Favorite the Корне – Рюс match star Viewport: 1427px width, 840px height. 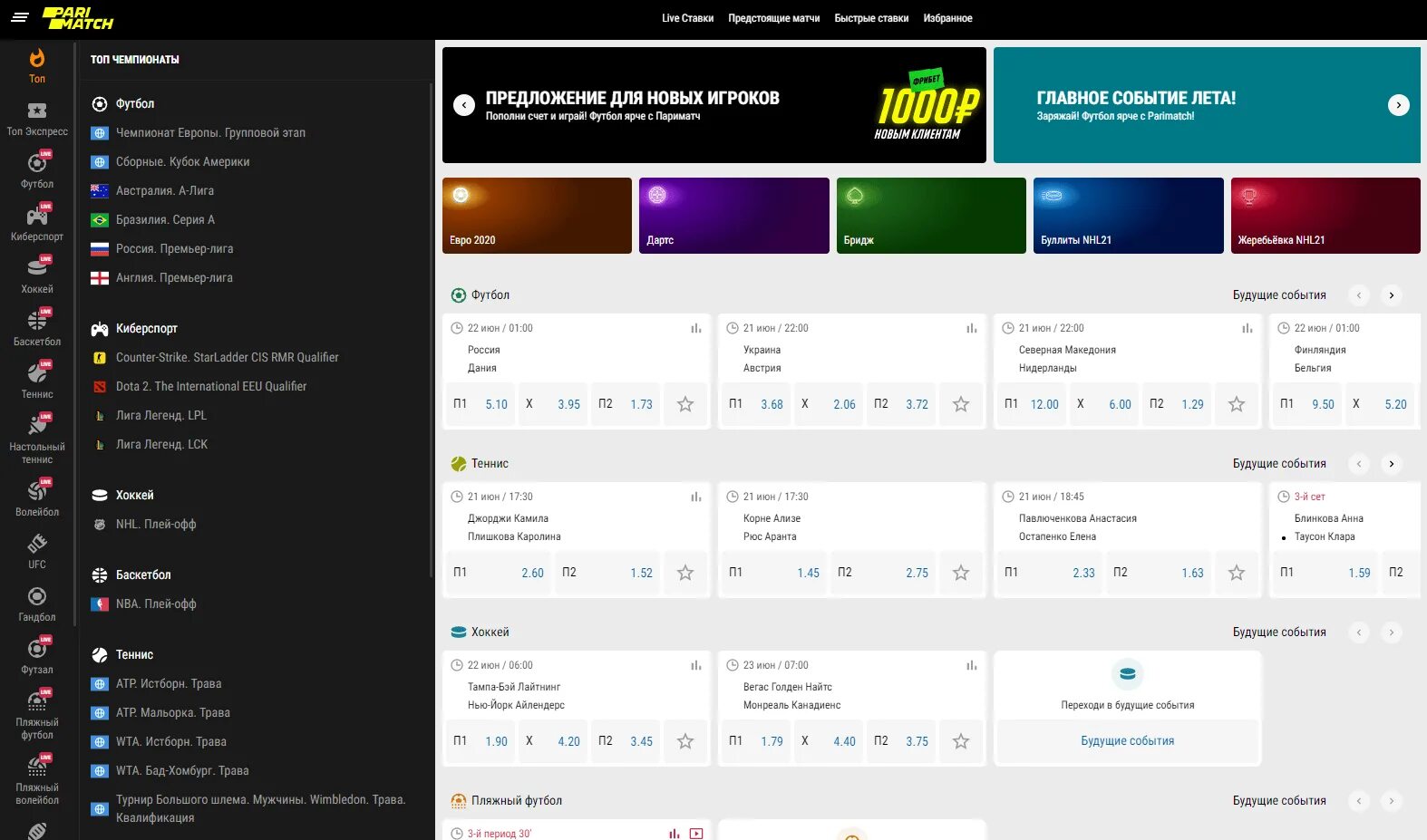coord(961,573)
